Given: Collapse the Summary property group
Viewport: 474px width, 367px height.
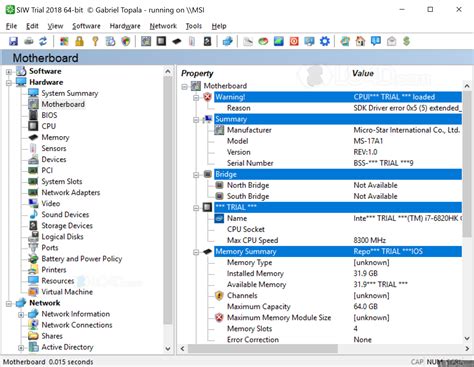Looking at the screenshot, I should click(196, 120).
